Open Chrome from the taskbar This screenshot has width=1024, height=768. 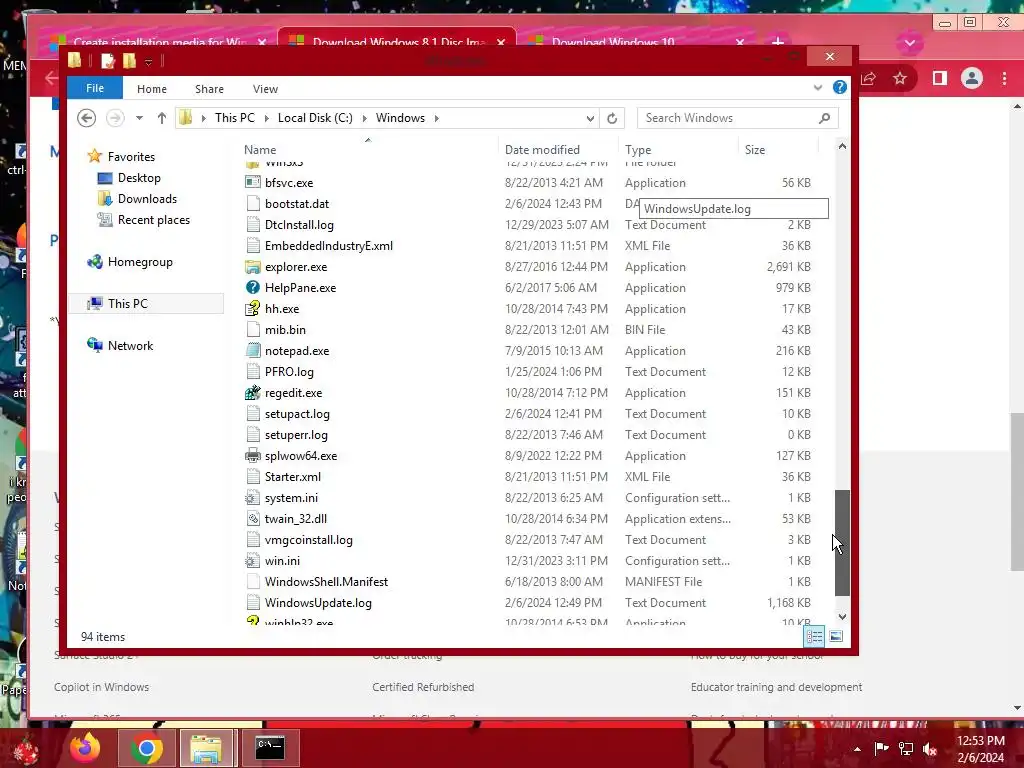point(146,748)
